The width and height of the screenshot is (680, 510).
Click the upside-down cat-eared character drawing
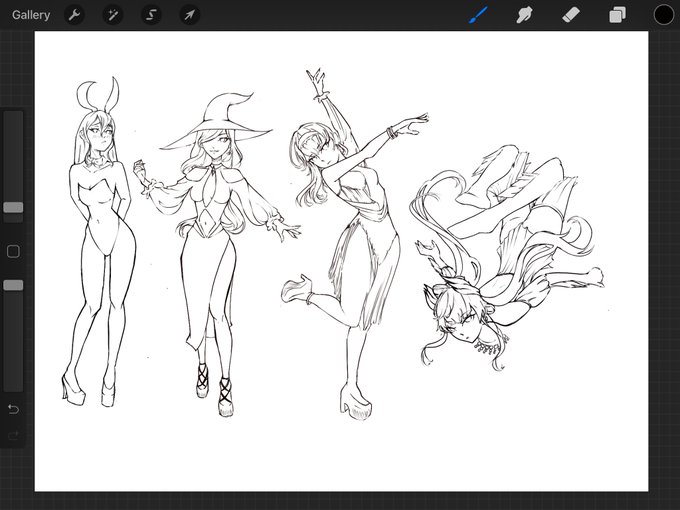tap(506, 258)
